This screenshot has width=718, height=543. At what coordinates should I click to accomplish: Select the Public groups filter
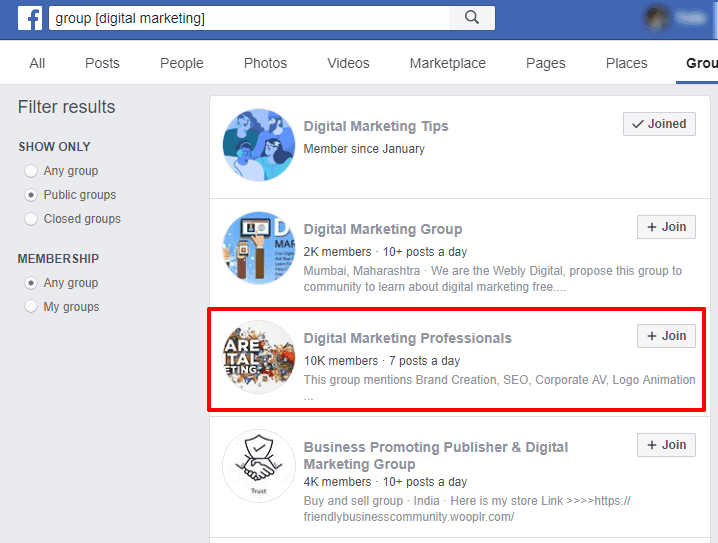tap(31, 195)
